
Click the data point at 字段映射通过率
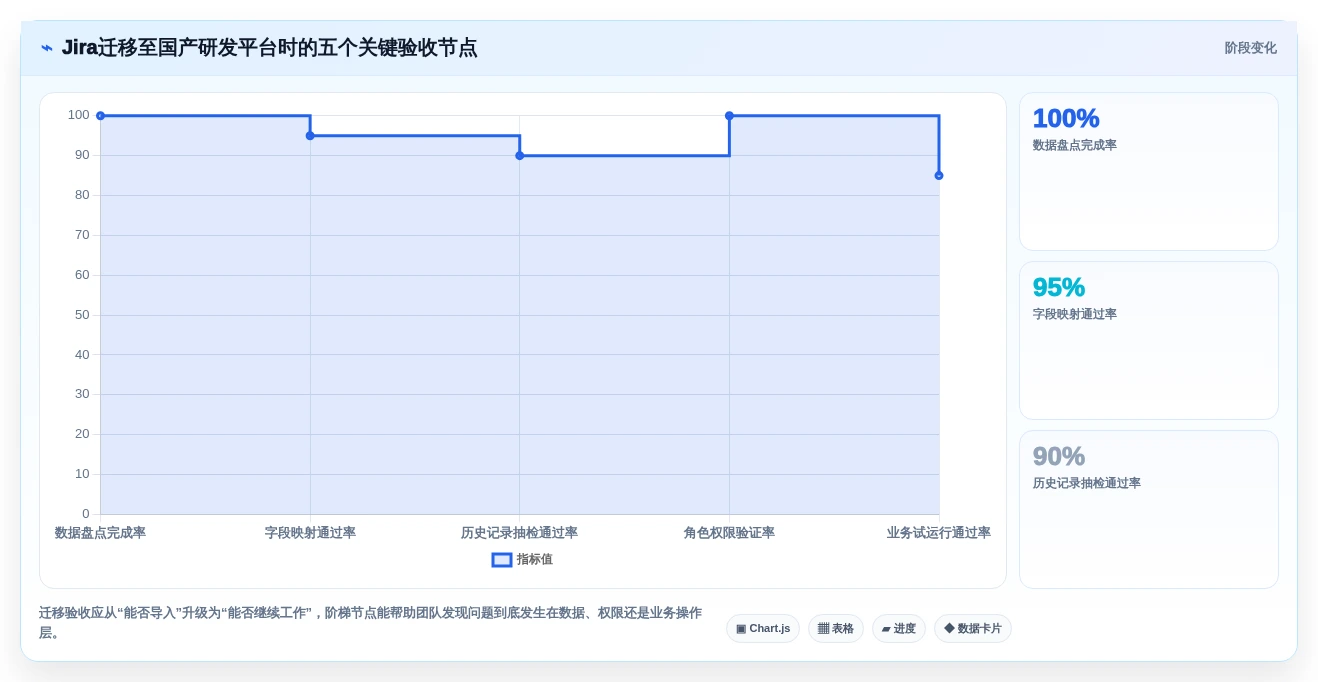(x=310, y=136)
